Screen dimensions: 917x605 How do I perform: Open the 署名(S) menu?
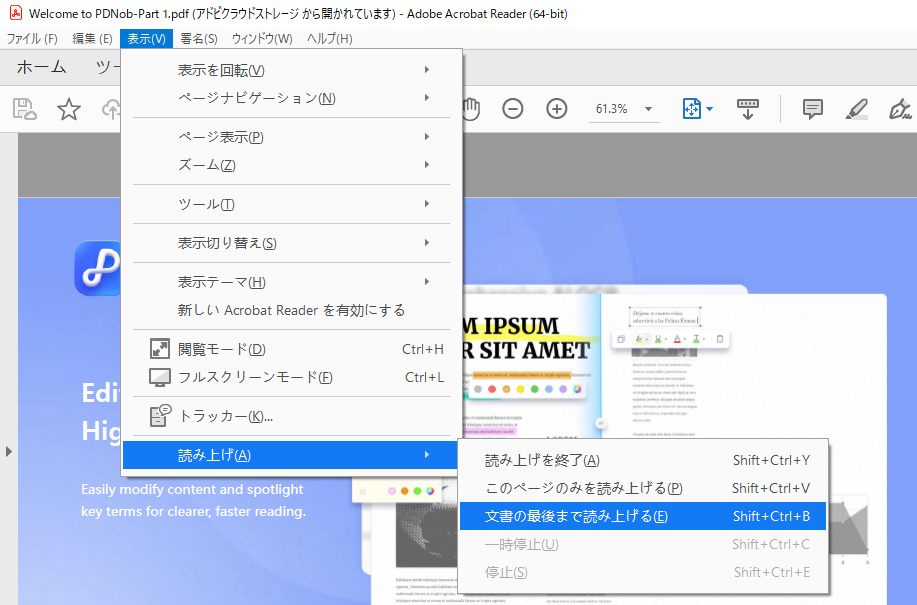coord(197,38)
